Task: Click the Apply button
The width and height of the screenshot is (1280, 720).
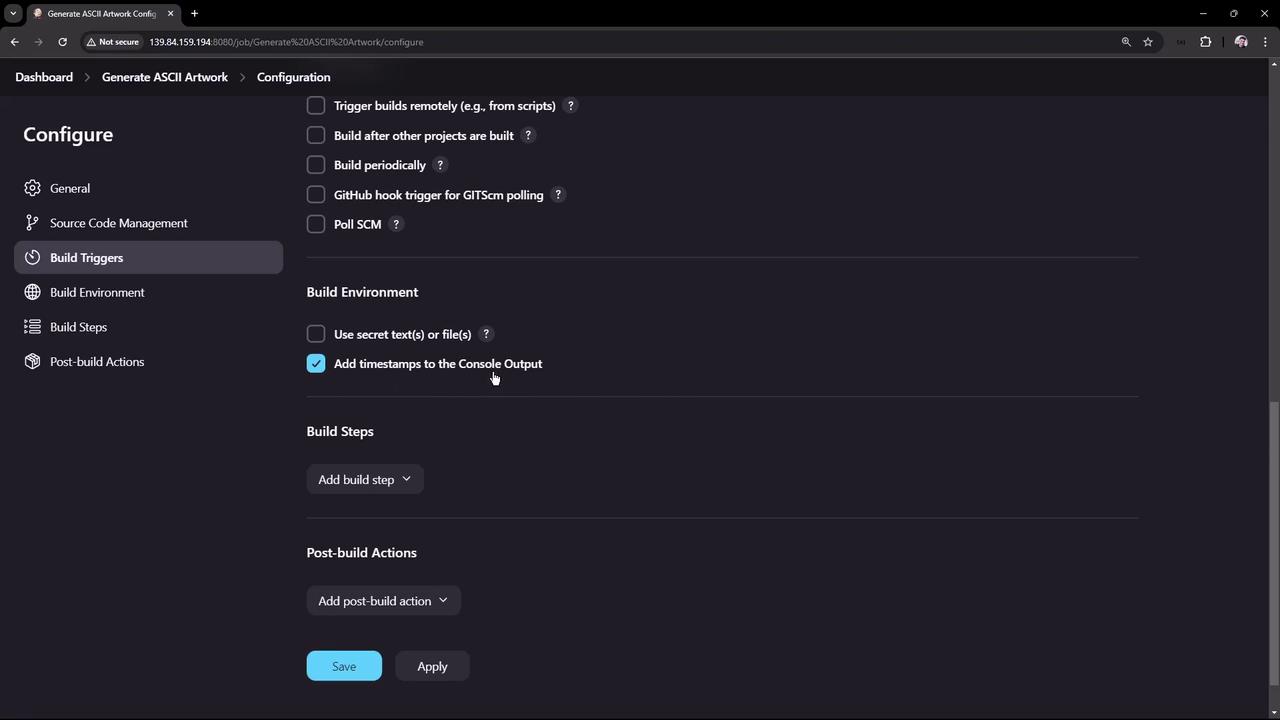Action: click(432, 666)
